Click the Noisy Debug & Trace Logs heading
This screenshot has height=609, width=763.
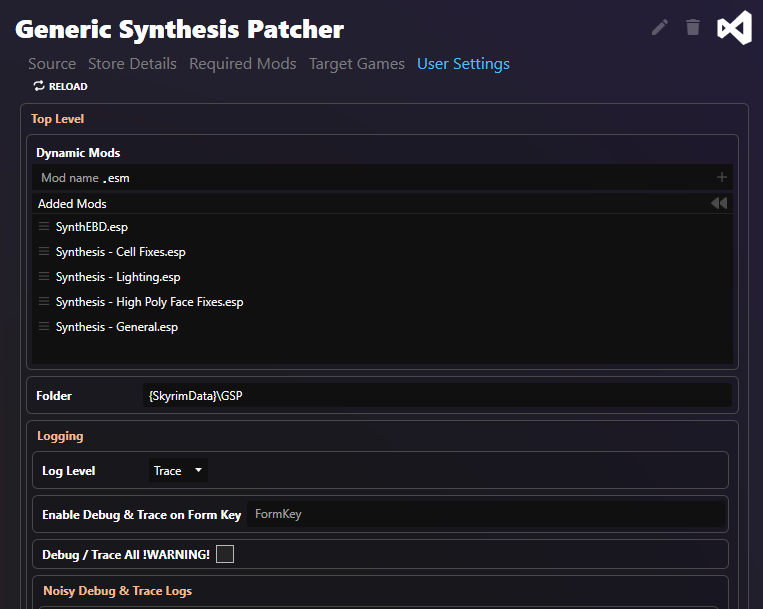coord(117,591)
